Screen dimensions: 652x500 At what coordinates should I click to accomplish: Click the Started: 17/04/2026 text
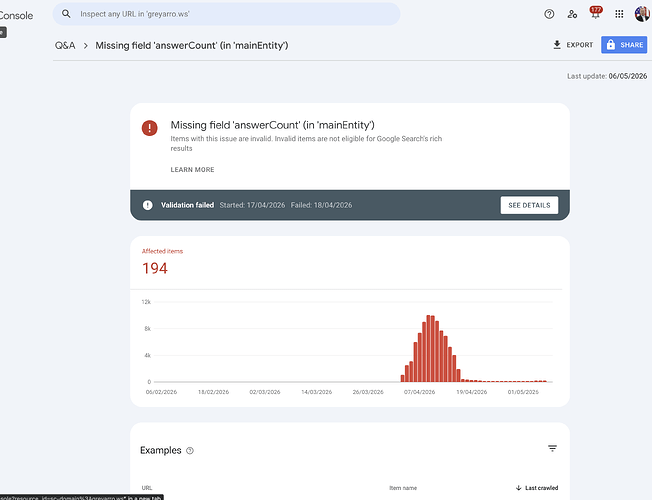pyautogui.click(x=252, y=205)
